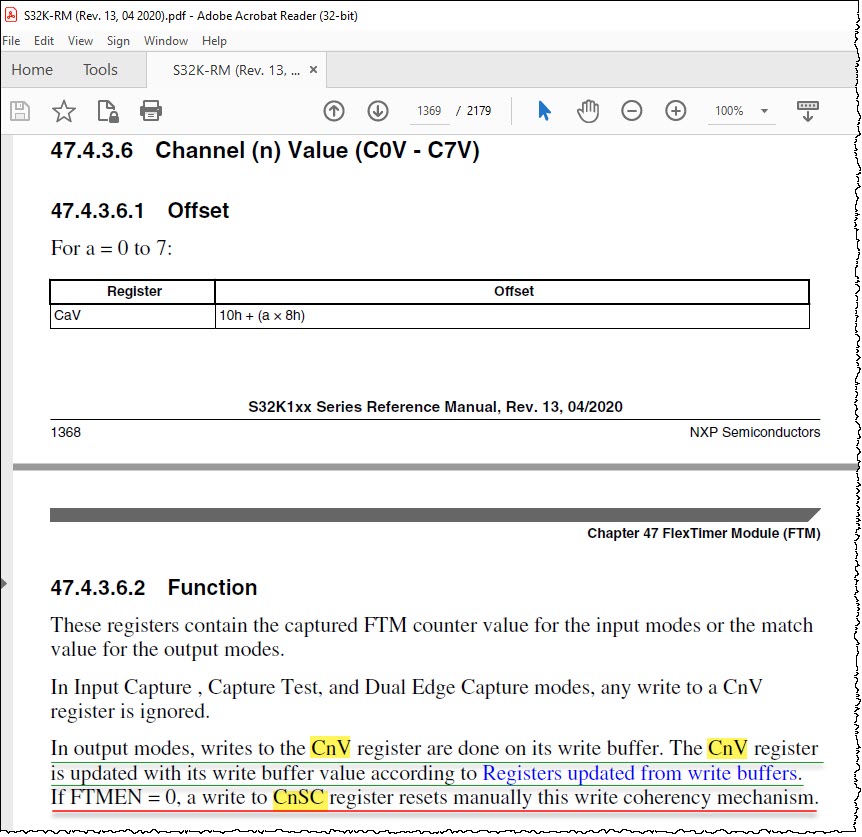Add bookmark with the star icon
This screenshot has height=837, width=862.
(64, 111)
